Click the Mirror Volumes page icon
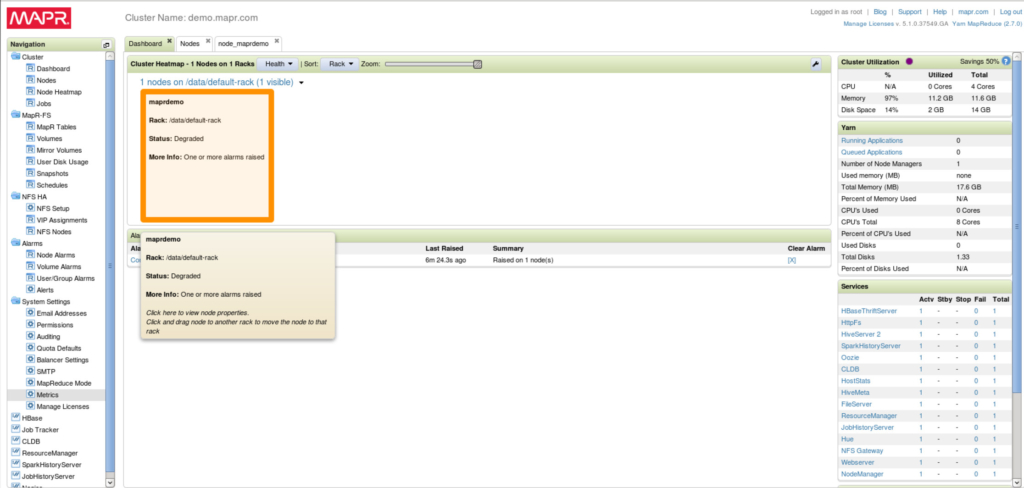Screen dimensions: 1024x488 30,150
